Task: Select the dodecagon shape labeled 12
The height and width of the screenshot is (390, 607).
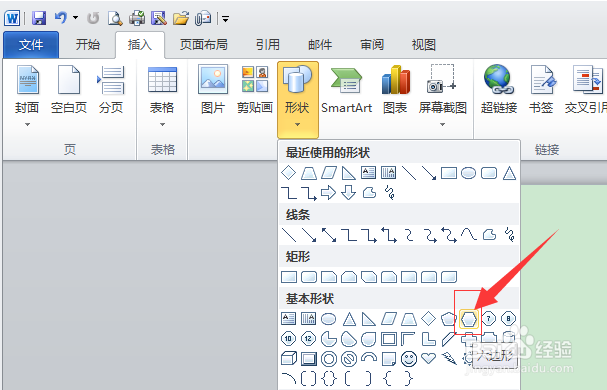Action: 309,339
